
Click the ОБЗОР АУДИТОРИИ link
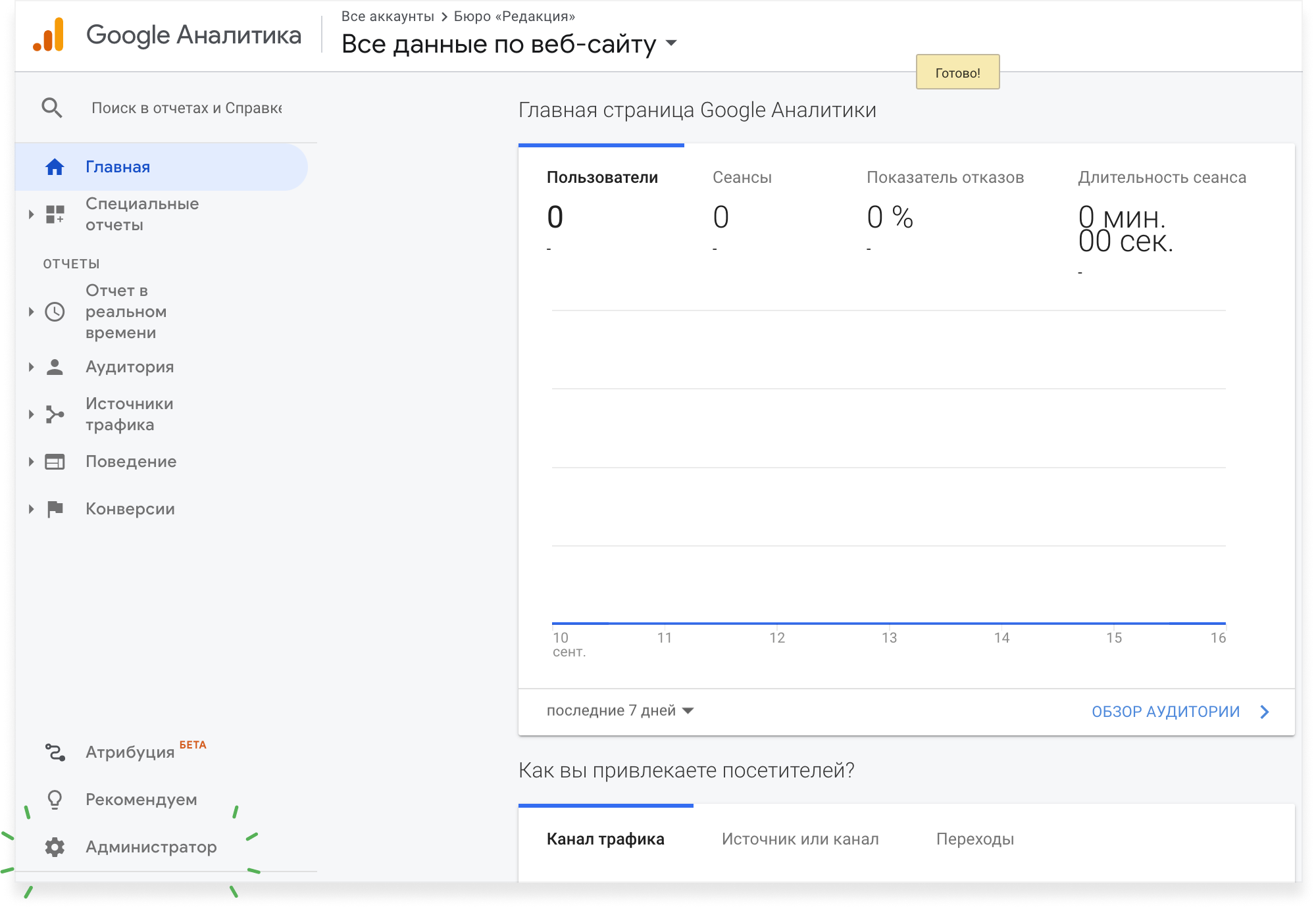1165,712
